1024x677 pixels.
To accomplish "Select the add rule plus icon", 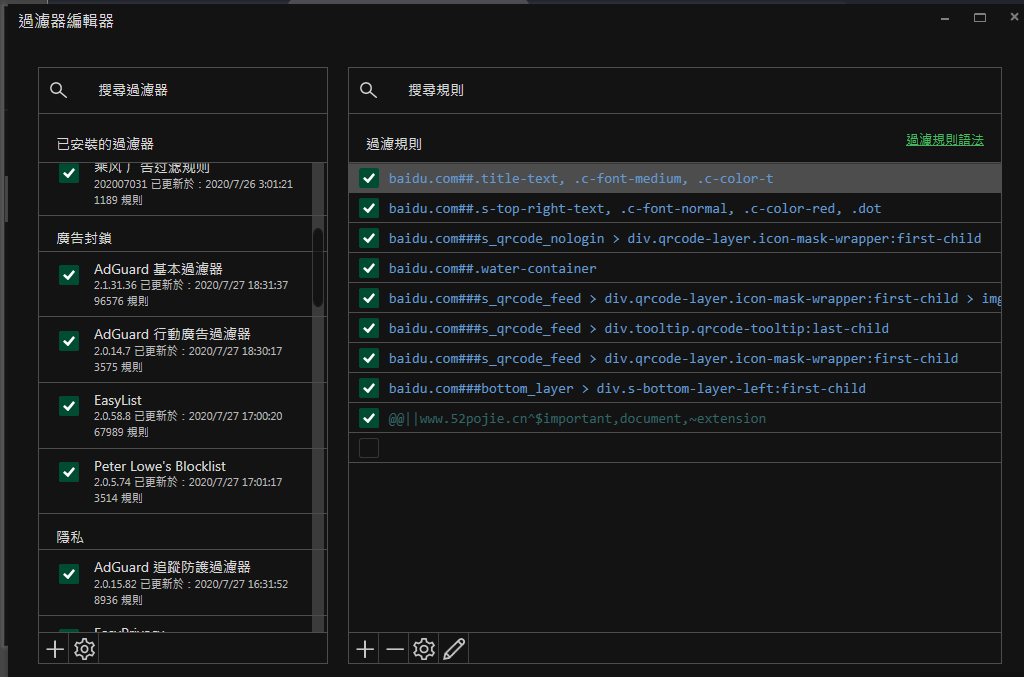I will click(x=364, y=649).
